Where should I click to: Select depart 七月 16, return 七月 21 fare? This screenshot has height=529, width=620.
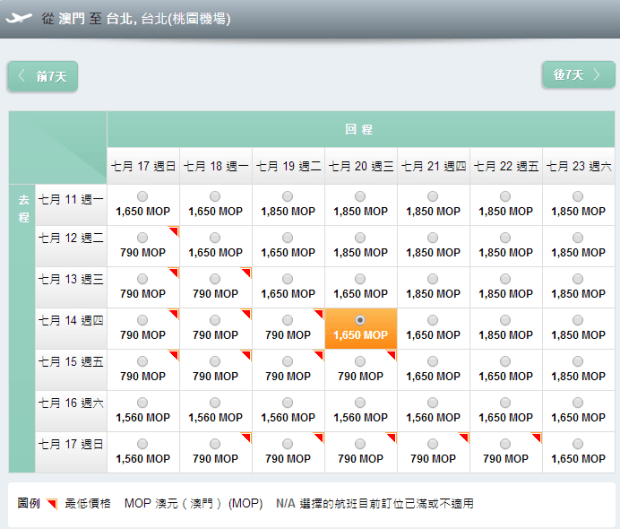point(433,403)
